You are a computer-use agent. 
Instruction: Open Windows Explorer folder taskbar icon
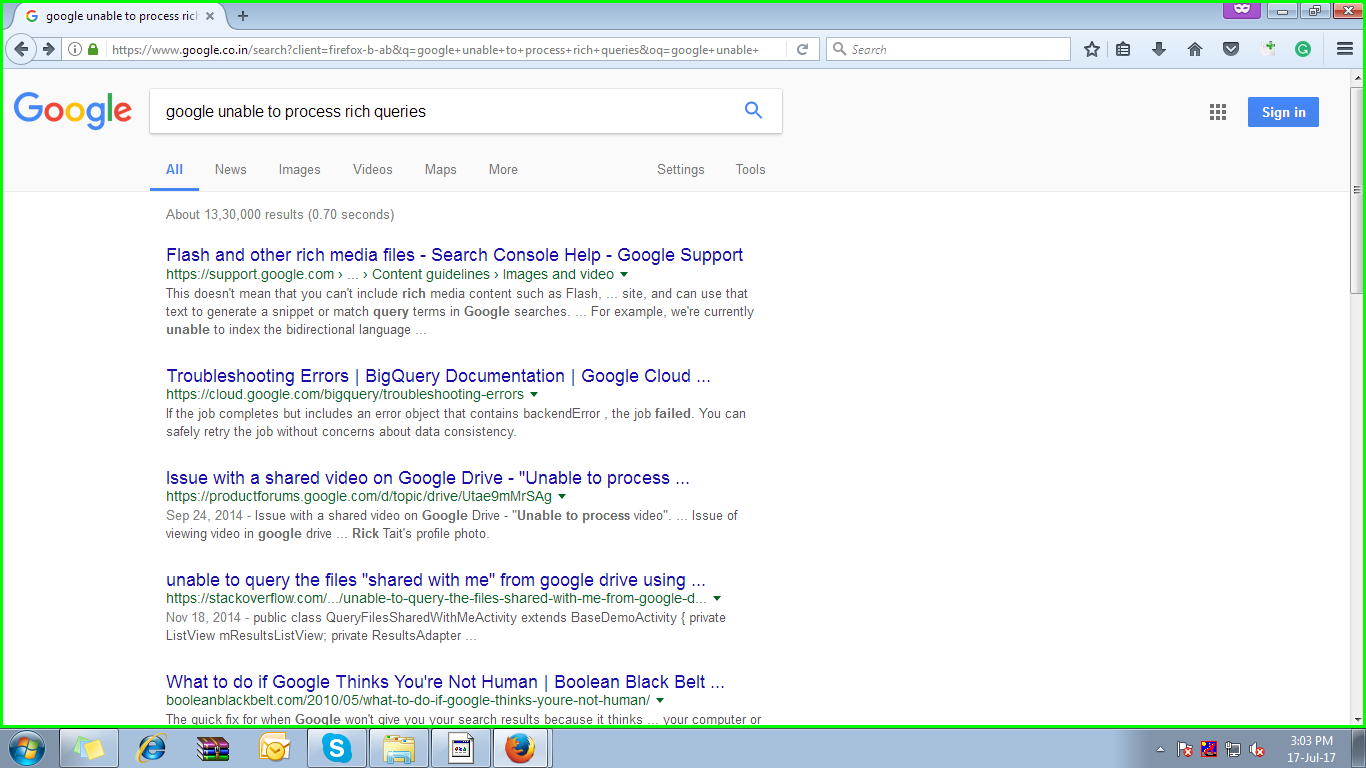tap(399, 748)
